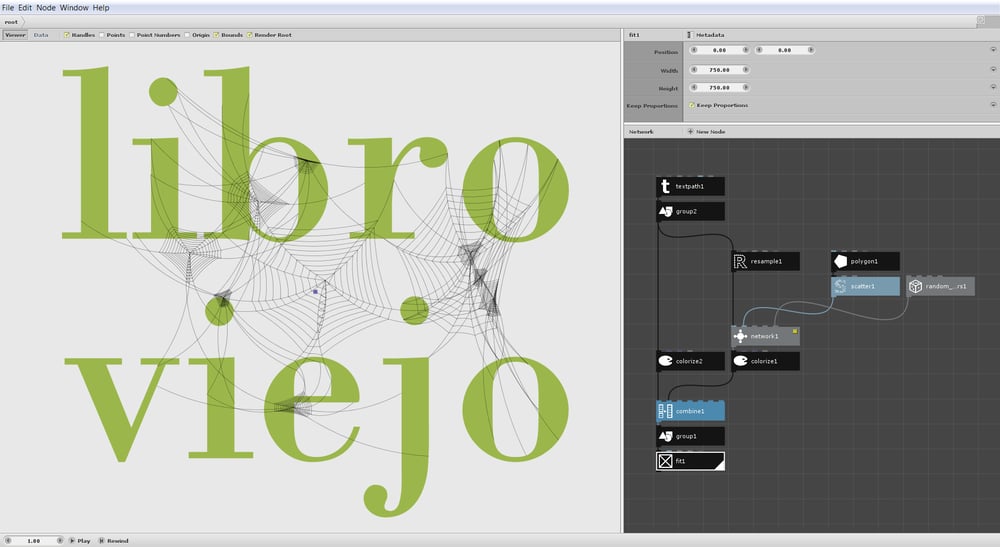This screenshot has width=1000, height=547.
Task: Decrease Position Y with its left arrow
Action: [x=759, y=50]
